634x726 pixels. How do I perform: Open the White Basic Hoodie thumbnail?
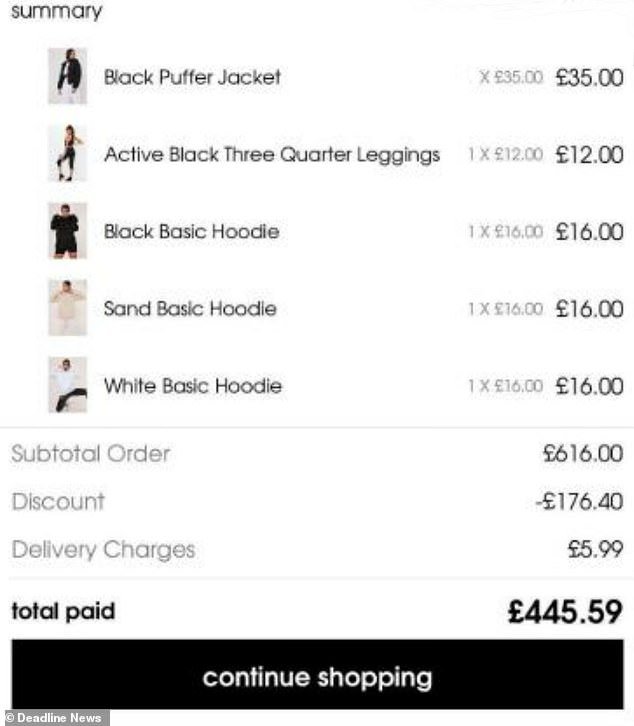pos(68,385)
